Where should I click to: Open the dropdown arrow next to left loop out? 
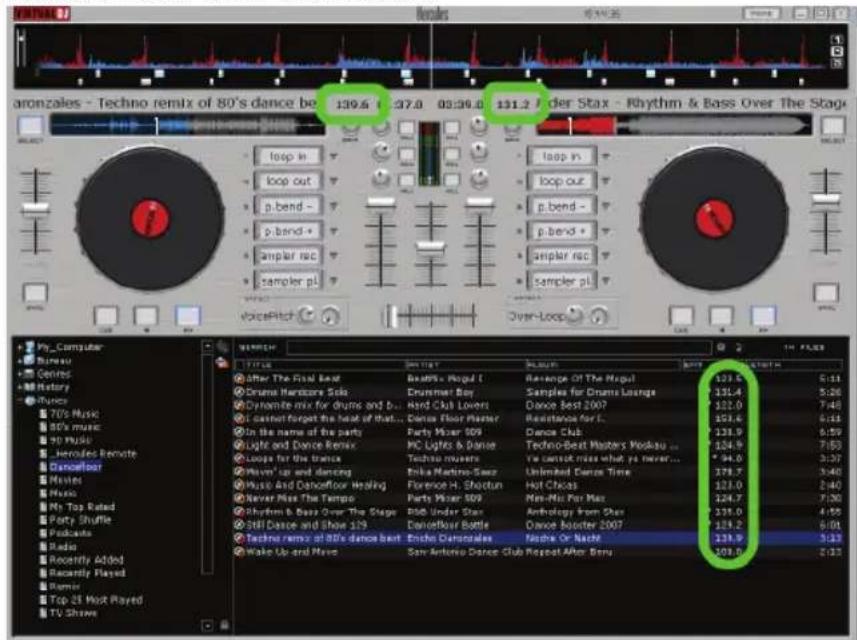(x=333, y=181)
